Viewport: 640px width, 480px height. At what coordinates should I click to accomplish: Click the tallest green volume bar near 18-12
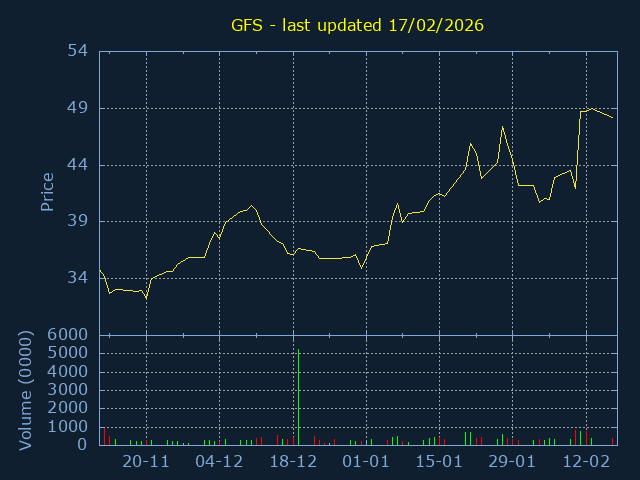tap(299, 397)
